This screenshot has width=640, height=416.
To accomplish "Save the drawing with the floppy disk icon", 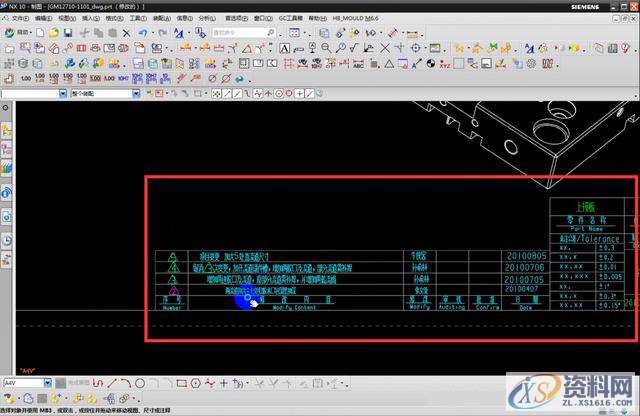I will coord(67,32).
